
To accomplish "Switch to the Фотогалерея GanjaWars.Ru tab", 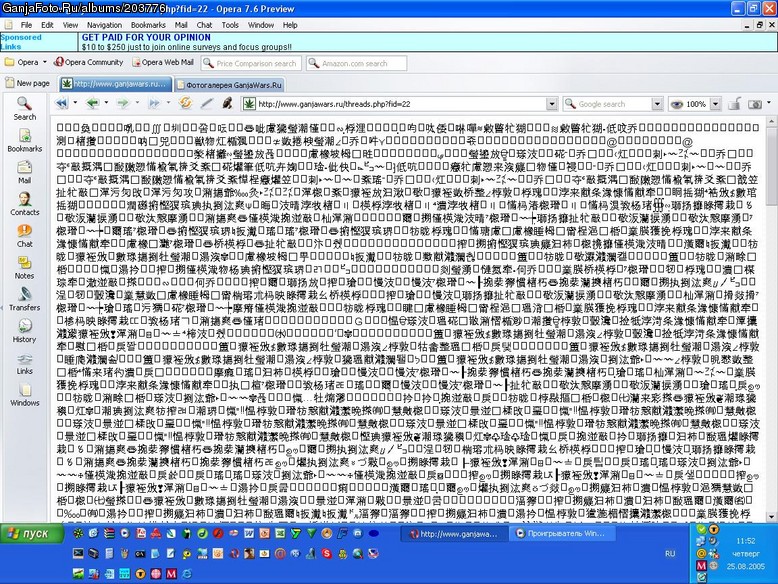I will coord(229,85).
